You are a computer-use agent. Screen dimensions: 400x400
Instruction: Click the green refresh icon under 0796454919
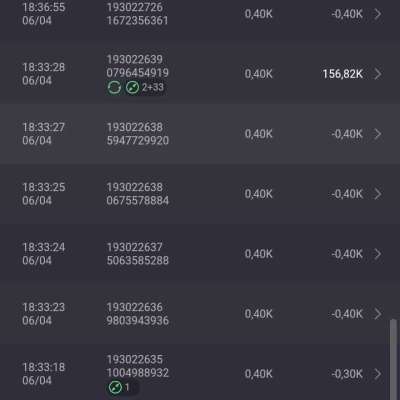pyautogui.click(x=114, y=88)
